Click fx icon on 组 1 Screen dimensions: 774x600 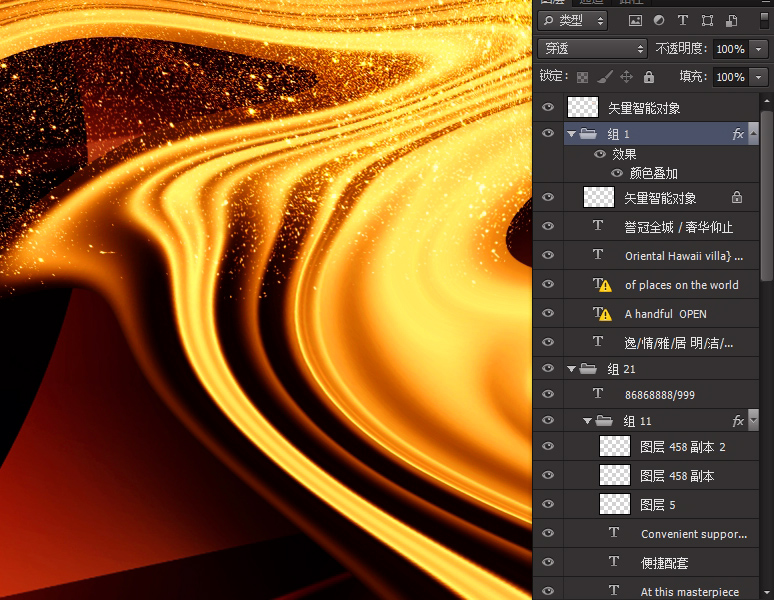738,134
